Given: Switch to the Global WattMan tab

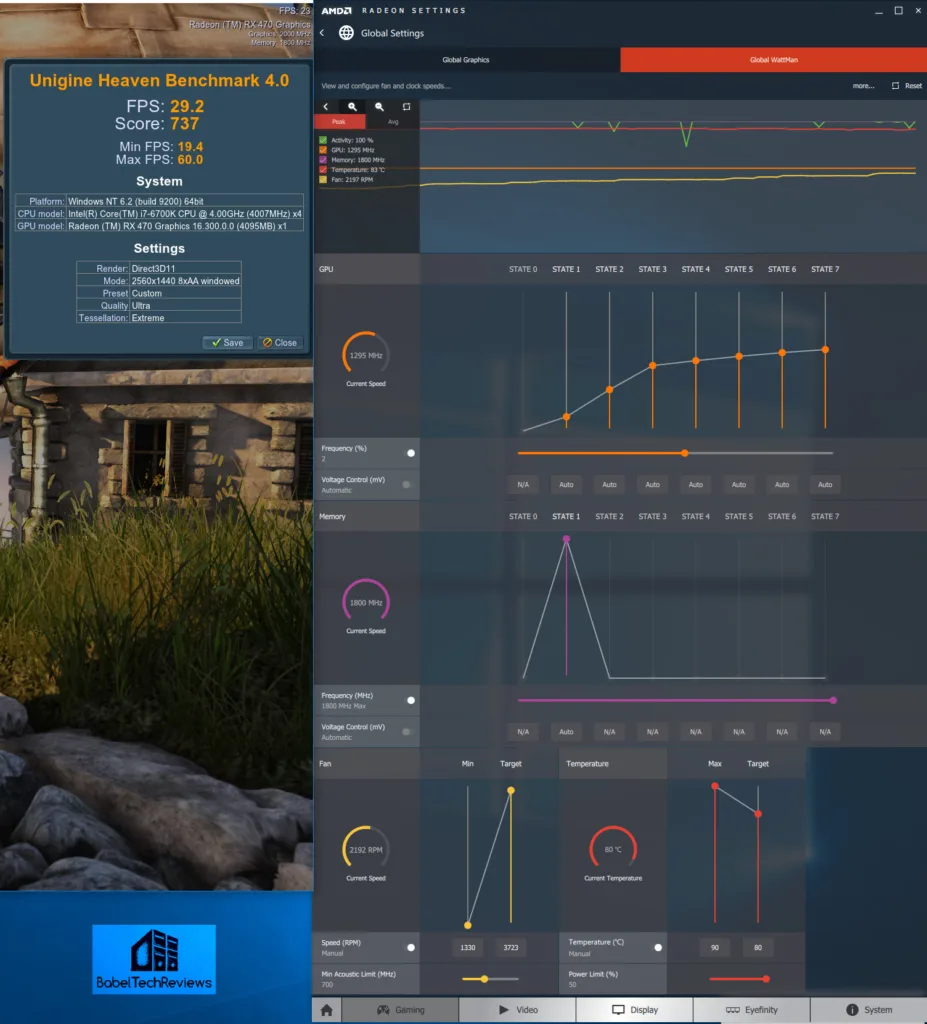Looking at the screenshot, I should click(x=773, y=59).
